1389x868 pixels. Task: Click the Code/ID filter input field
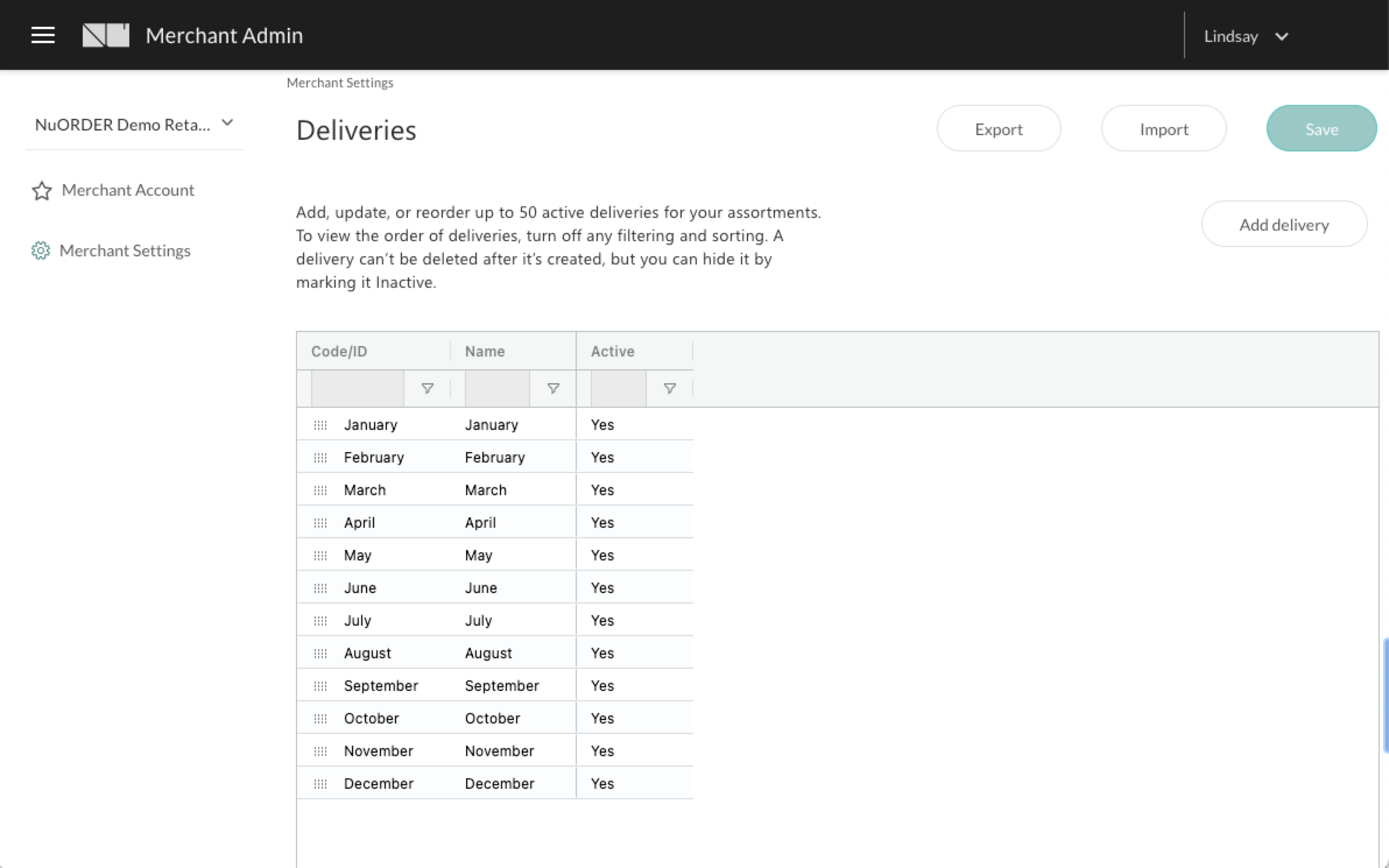[x=358, y=388]
